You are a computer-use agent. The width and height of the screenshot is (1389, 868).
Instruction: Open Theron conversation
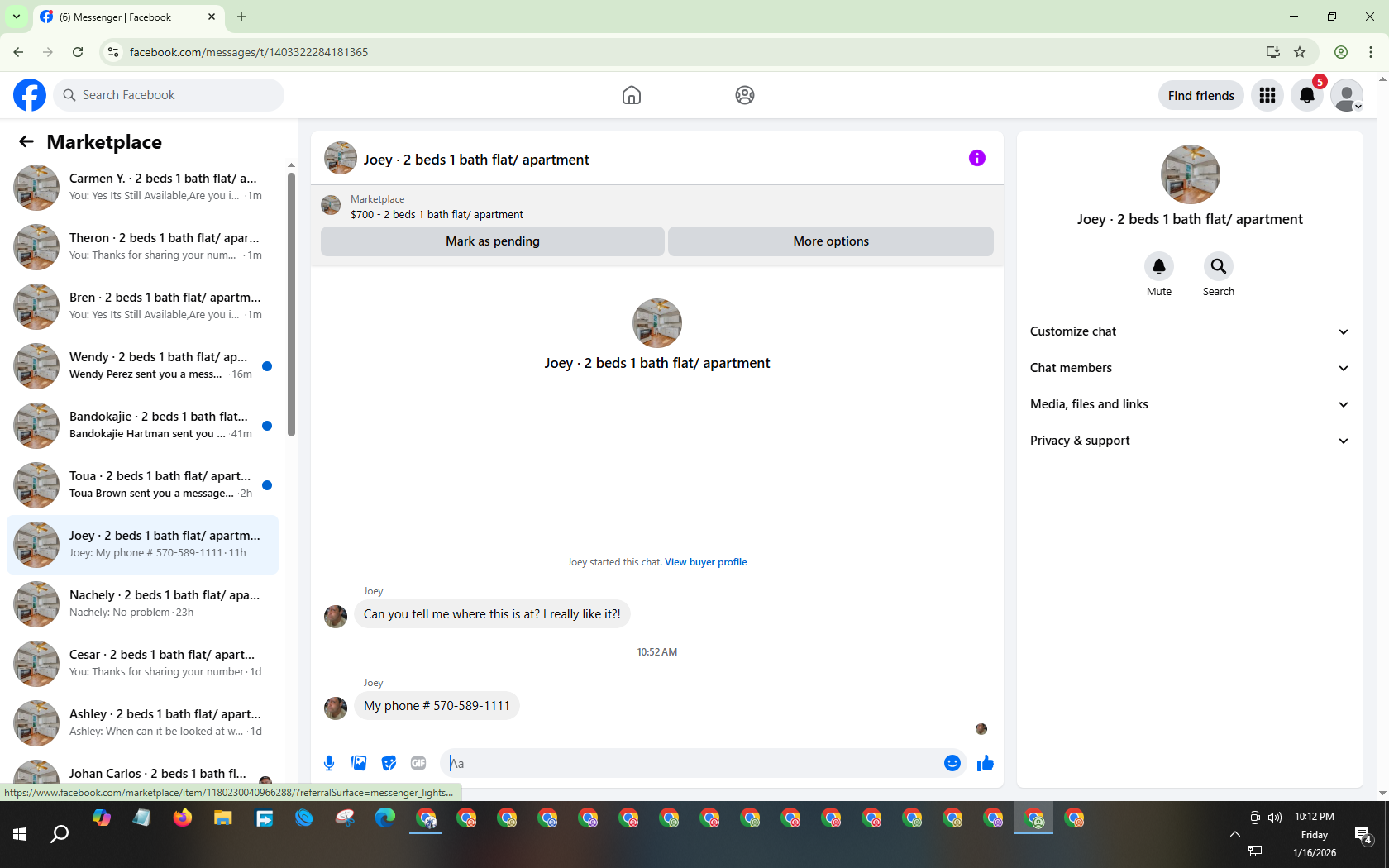click(x=142, y=246)
